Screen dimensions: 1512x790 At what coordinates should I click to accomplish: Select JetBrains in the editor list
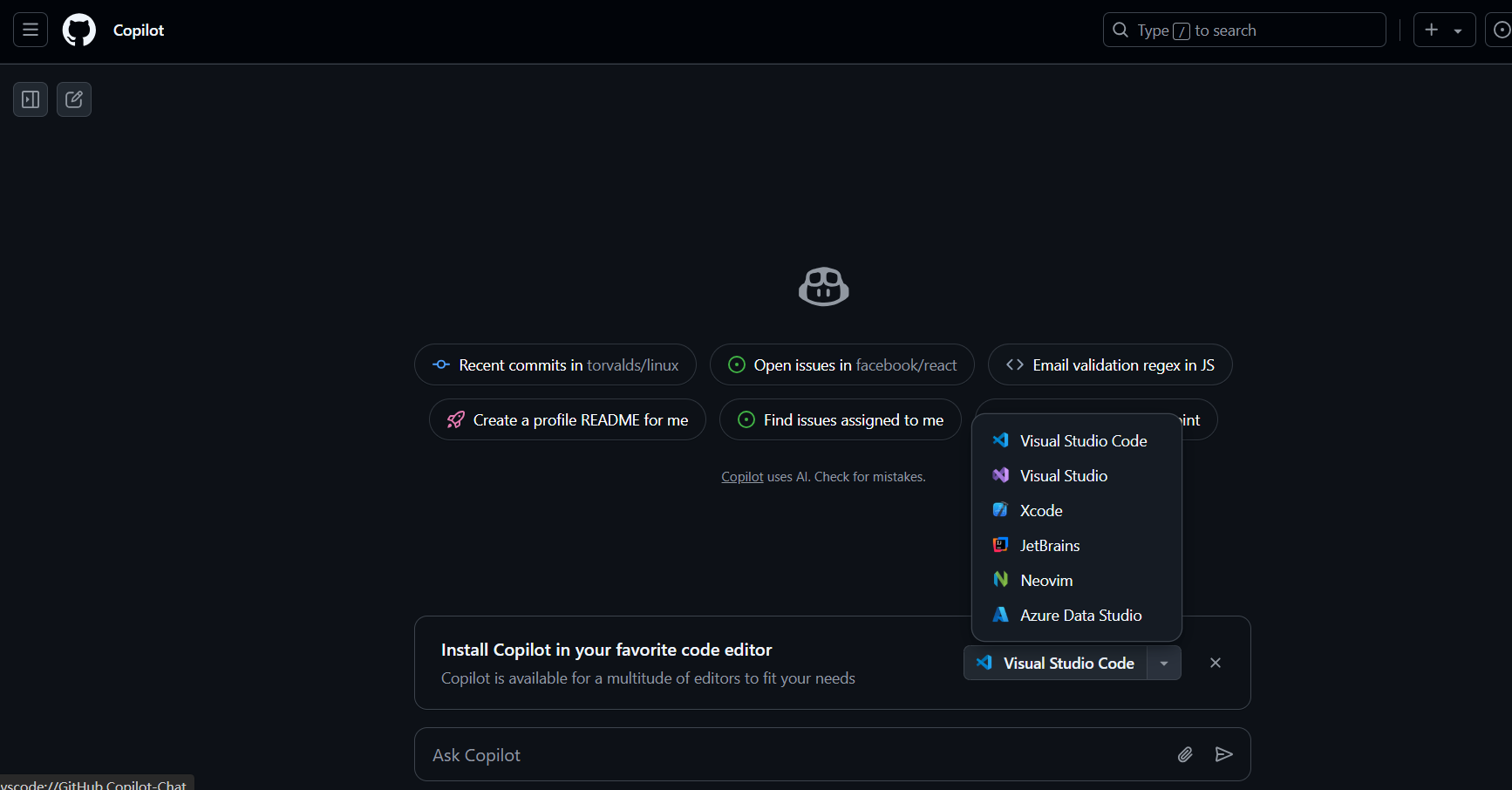click(x=1077, y=546)
